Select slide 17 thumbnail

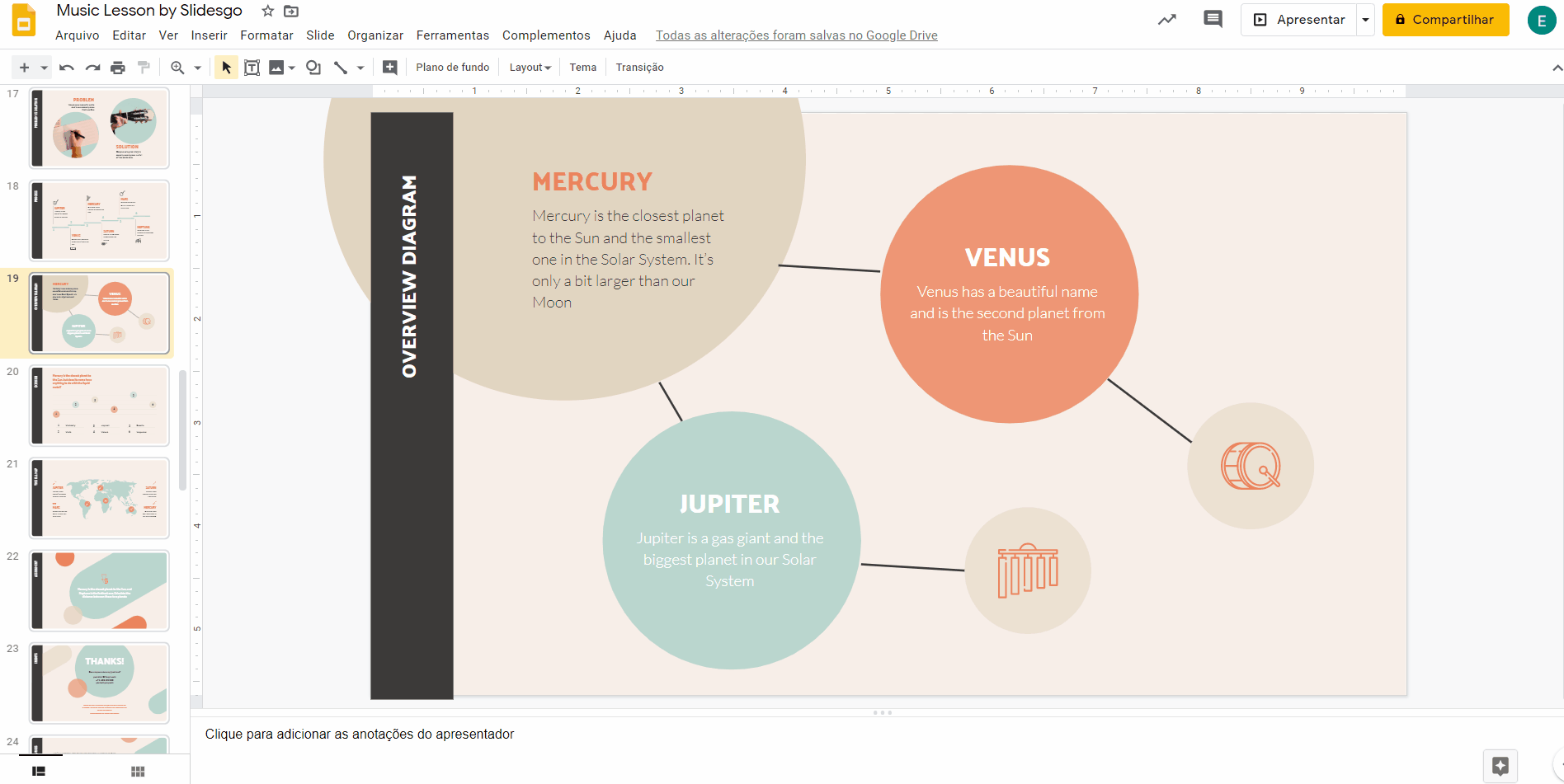tap(100, 128)
